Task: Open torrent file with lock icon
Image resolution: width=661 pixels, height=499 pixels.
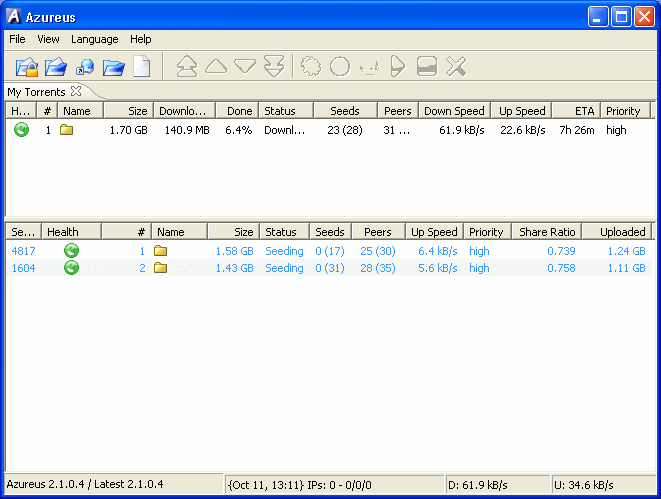Action: coord(27,67)
